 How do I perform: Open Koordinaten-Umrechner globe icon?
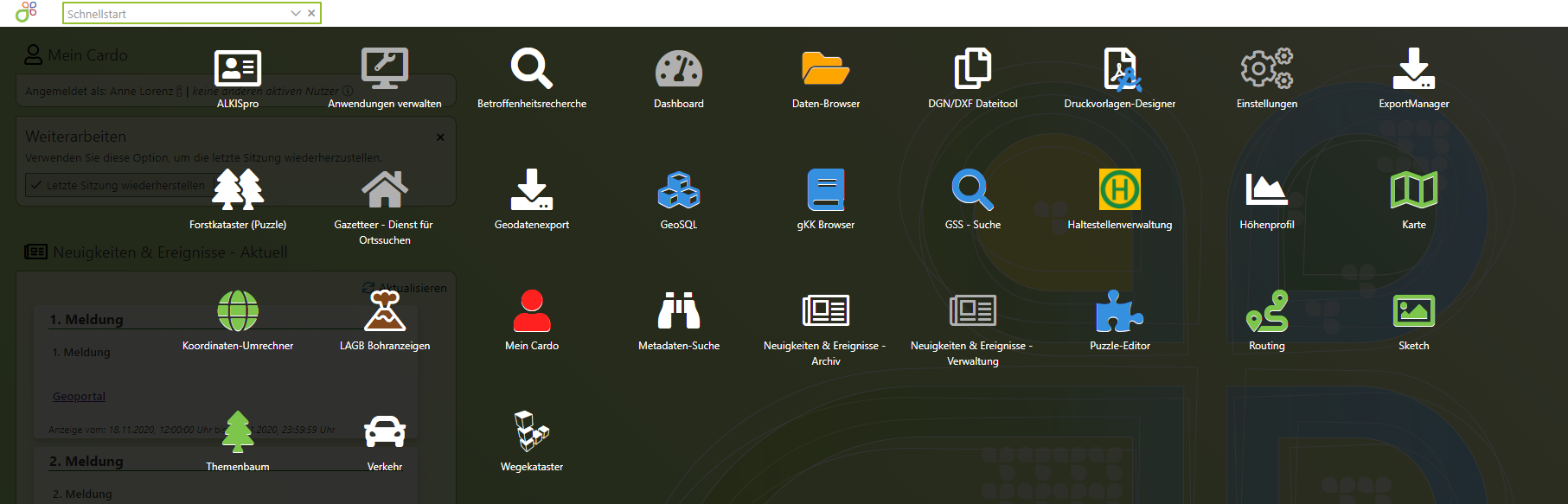point(238,310)
